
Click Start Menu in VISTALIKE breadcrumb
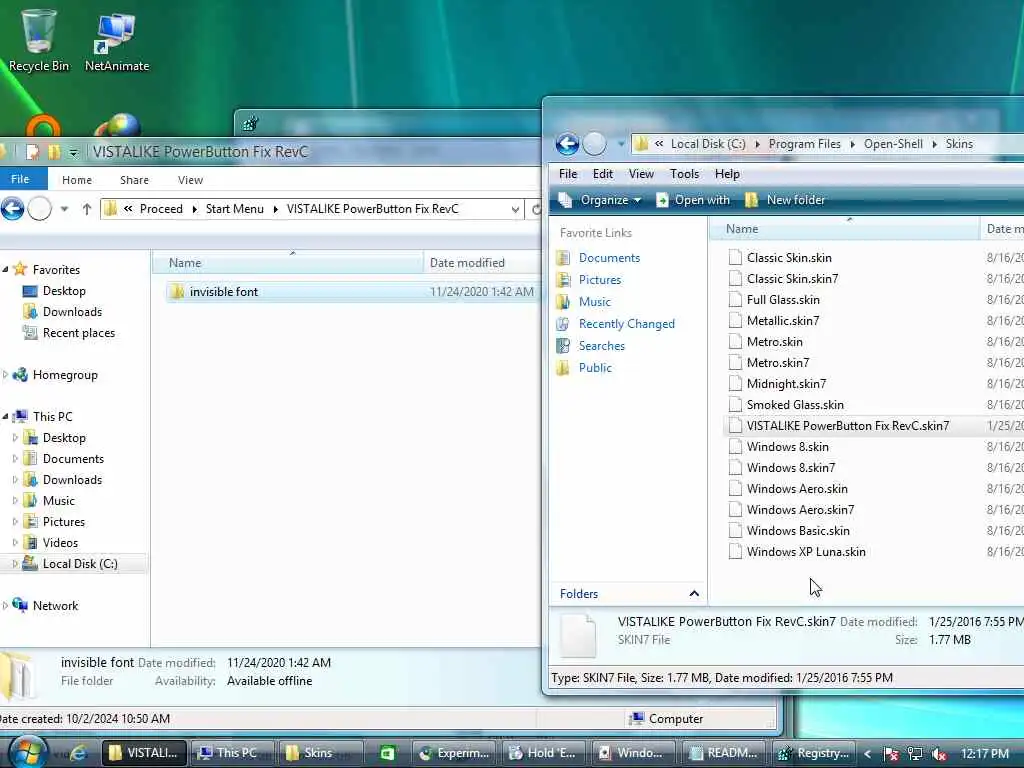[x=234, y=209]
